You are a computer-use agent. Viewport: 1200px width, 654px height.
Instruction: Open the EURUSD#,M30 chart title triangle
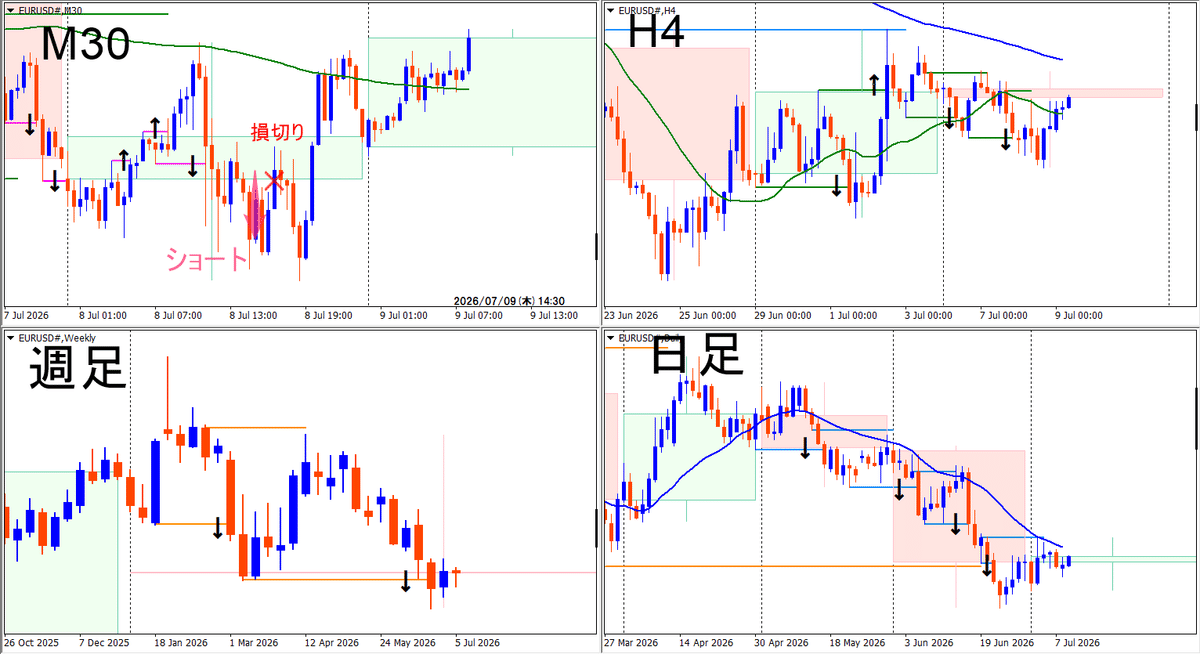click(x=11, y=9)
